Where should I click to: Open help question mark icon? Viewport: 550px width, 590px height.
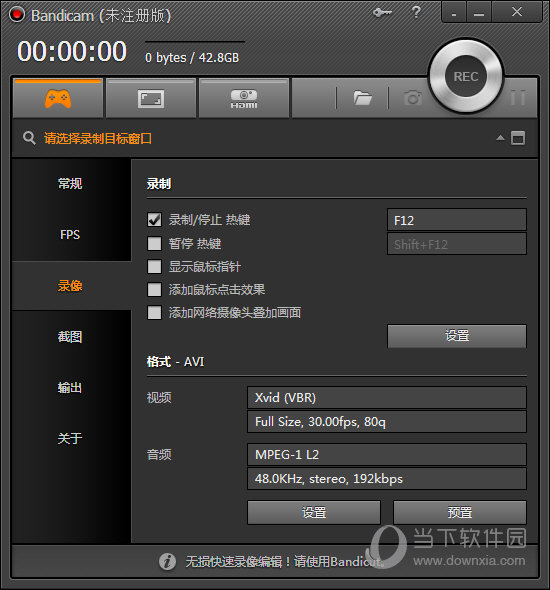click(x=416, y=12)
